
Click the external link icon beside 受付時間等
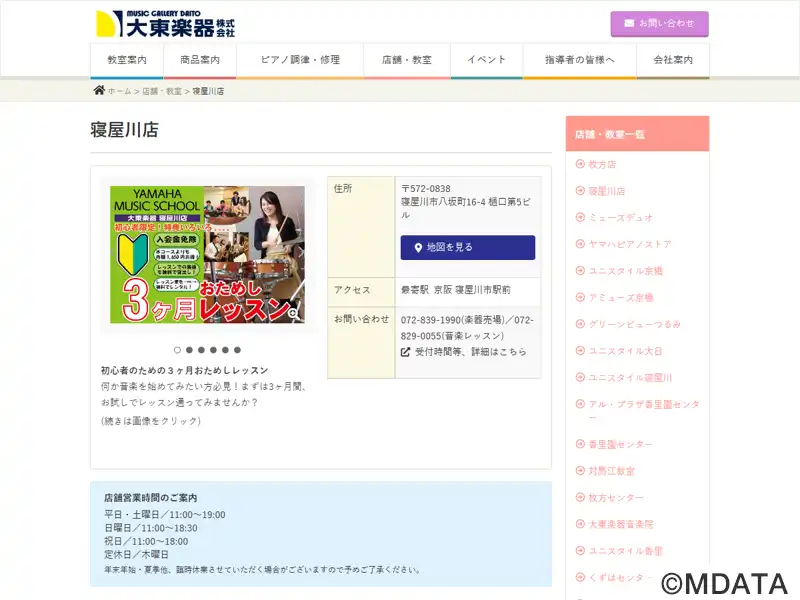(x=406, y=352)
